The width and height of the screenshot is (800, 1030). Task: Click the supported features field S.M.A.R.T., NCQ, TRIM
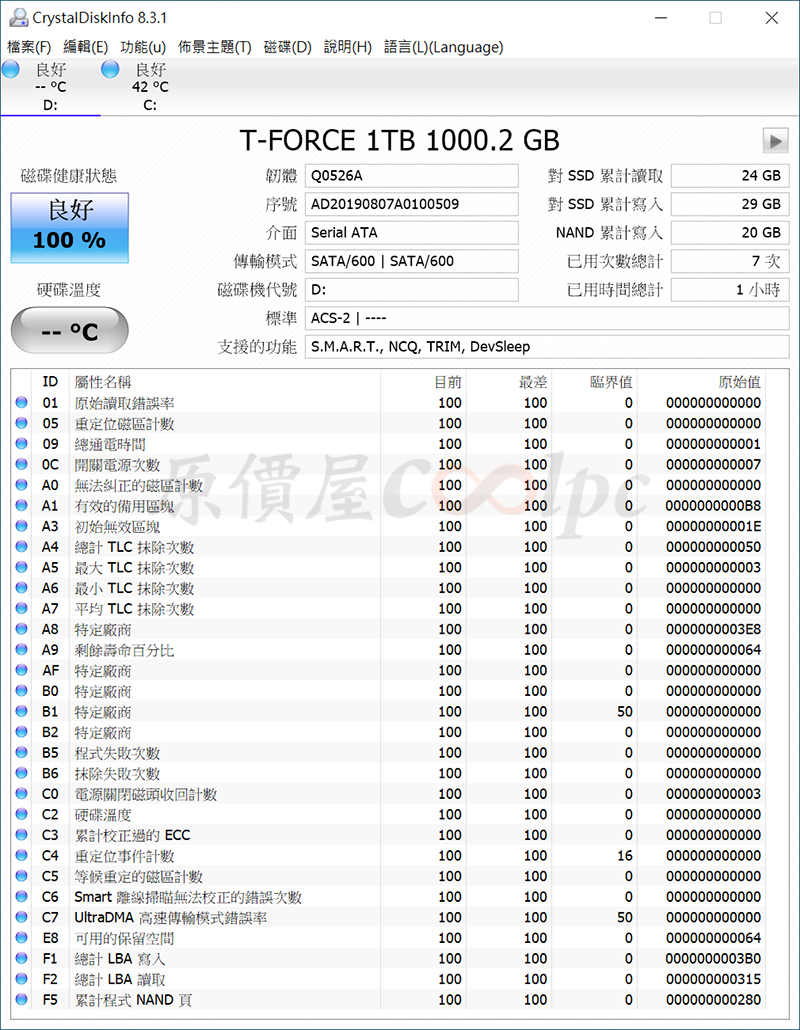click(546, 347)
